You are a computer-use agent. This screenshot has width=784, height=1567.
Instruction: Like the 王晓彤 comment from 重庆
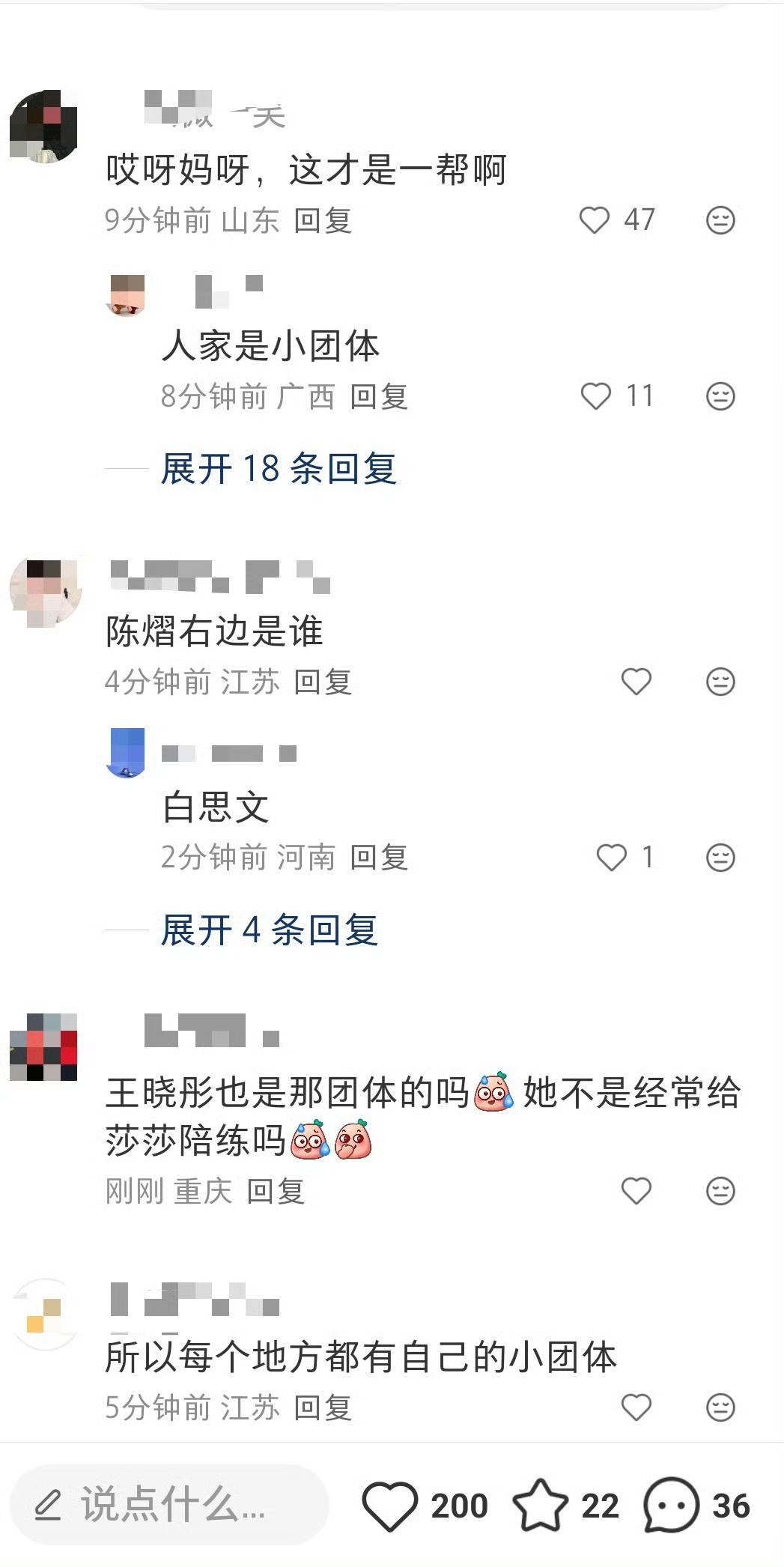pyautogui.click(x=636, y=1191)
